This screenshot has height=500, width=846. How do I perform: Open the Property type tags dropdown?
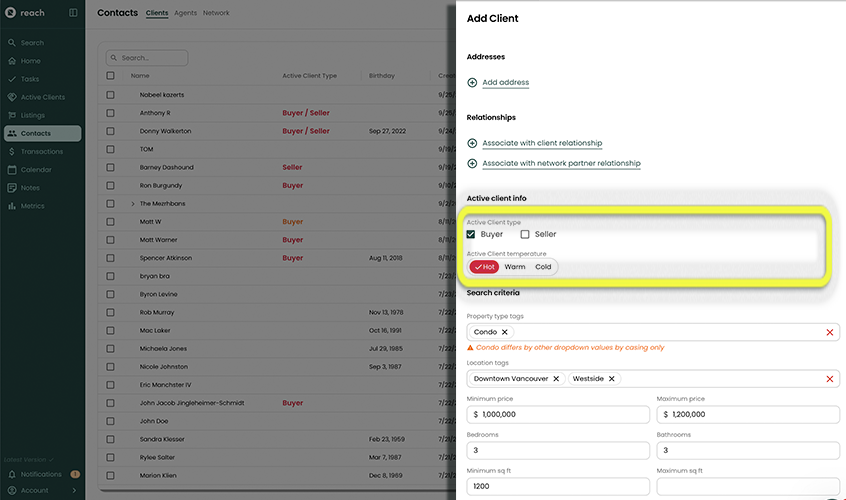tap(660, 332)
